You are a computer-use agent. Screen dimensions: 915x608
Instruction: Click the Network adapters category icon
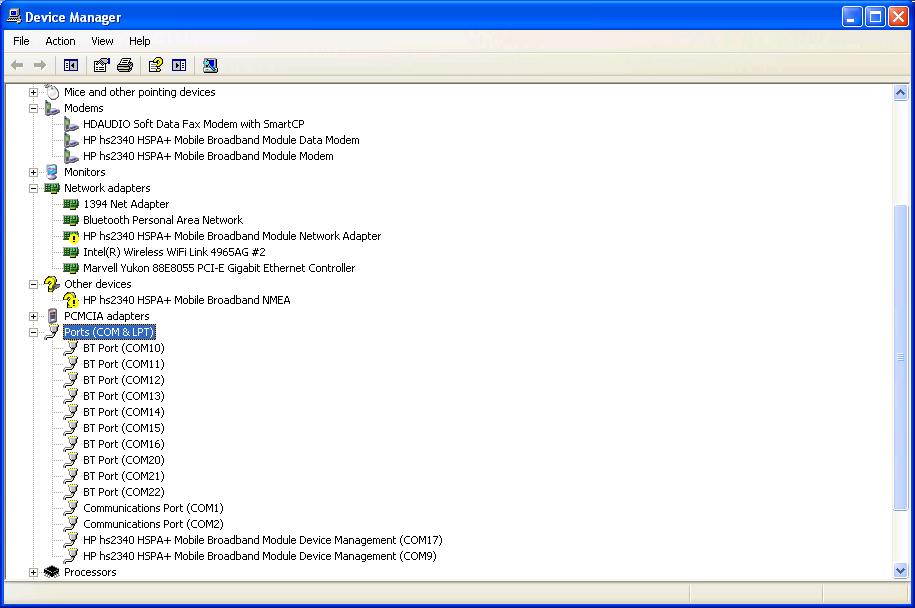click(x=52, y=188)
